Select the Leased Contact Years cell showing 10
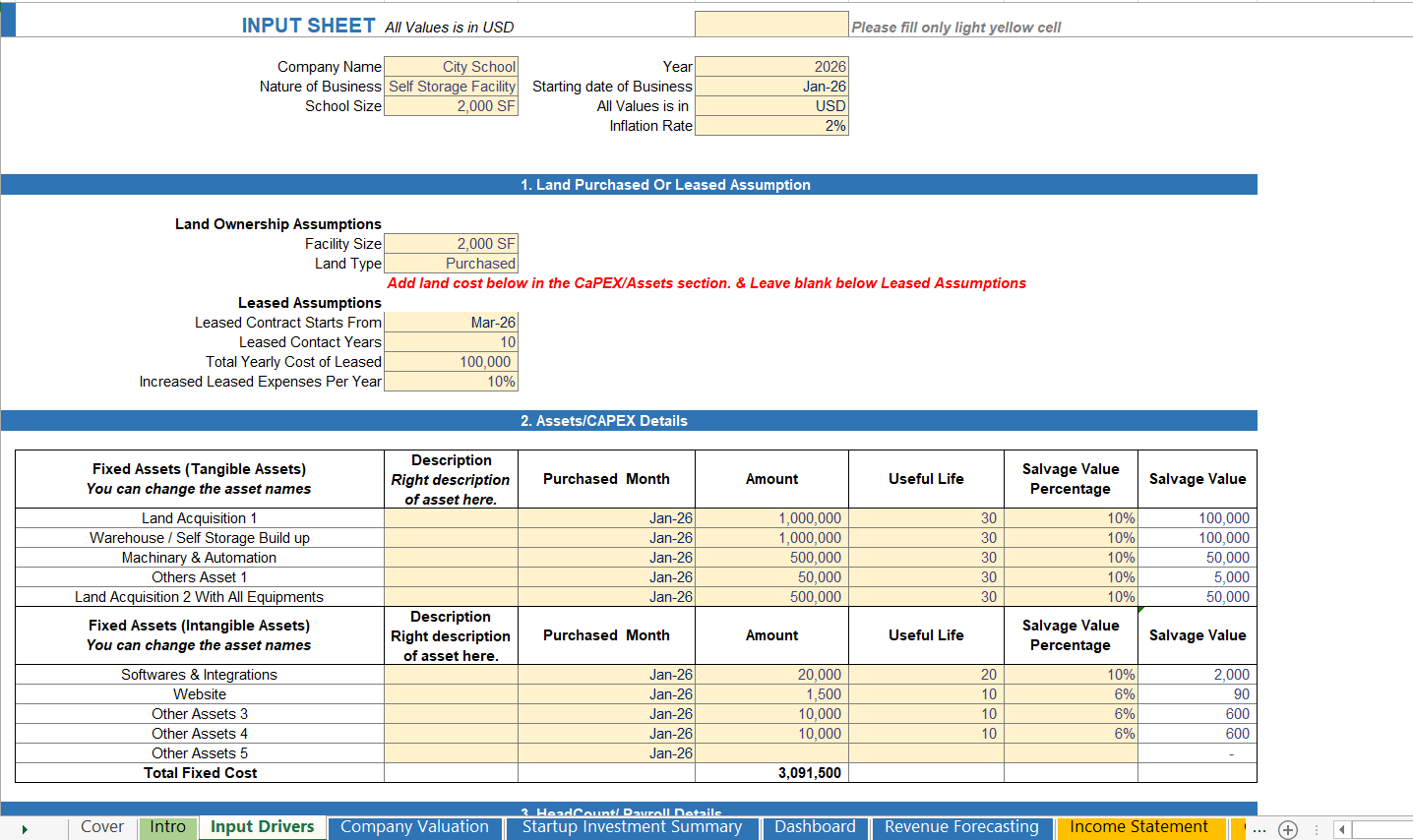Viewport: 1413px width, 840px height. pos(451,341)
